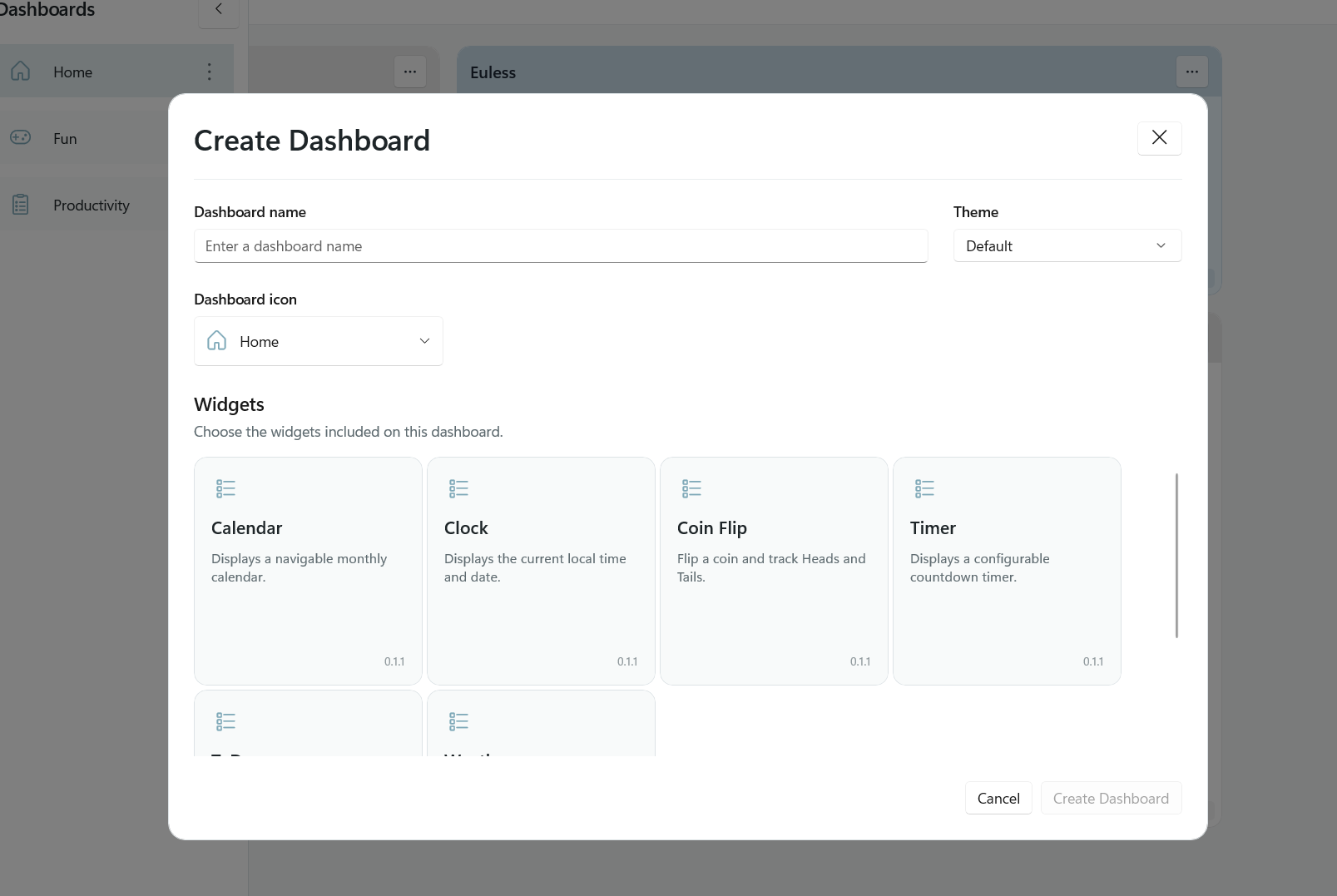The height and width of the screenshot is (896, 1337).
Task: Click 'Displays a navigable monthly calendar.' text
Action: (299, 567)
